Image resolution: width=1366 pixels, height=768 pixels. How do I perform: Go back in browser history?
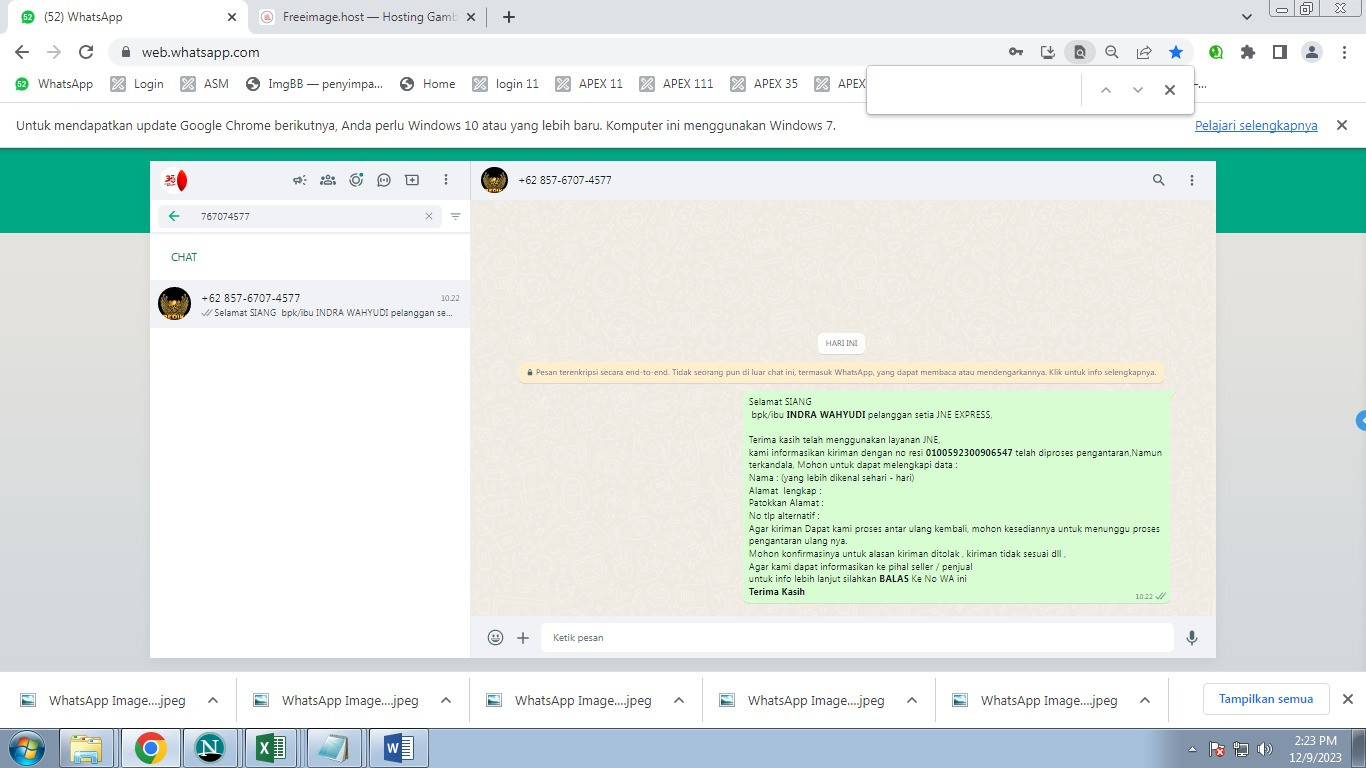coord(22,52)
